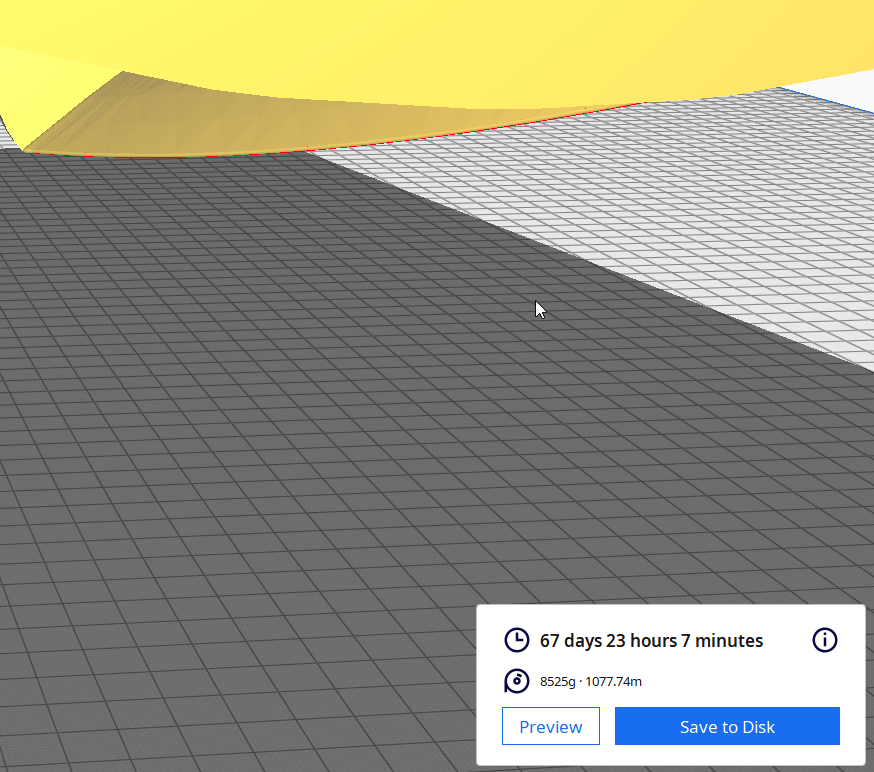Save the sliced file to disk
The image size is (874, 772).
(727, 726)
